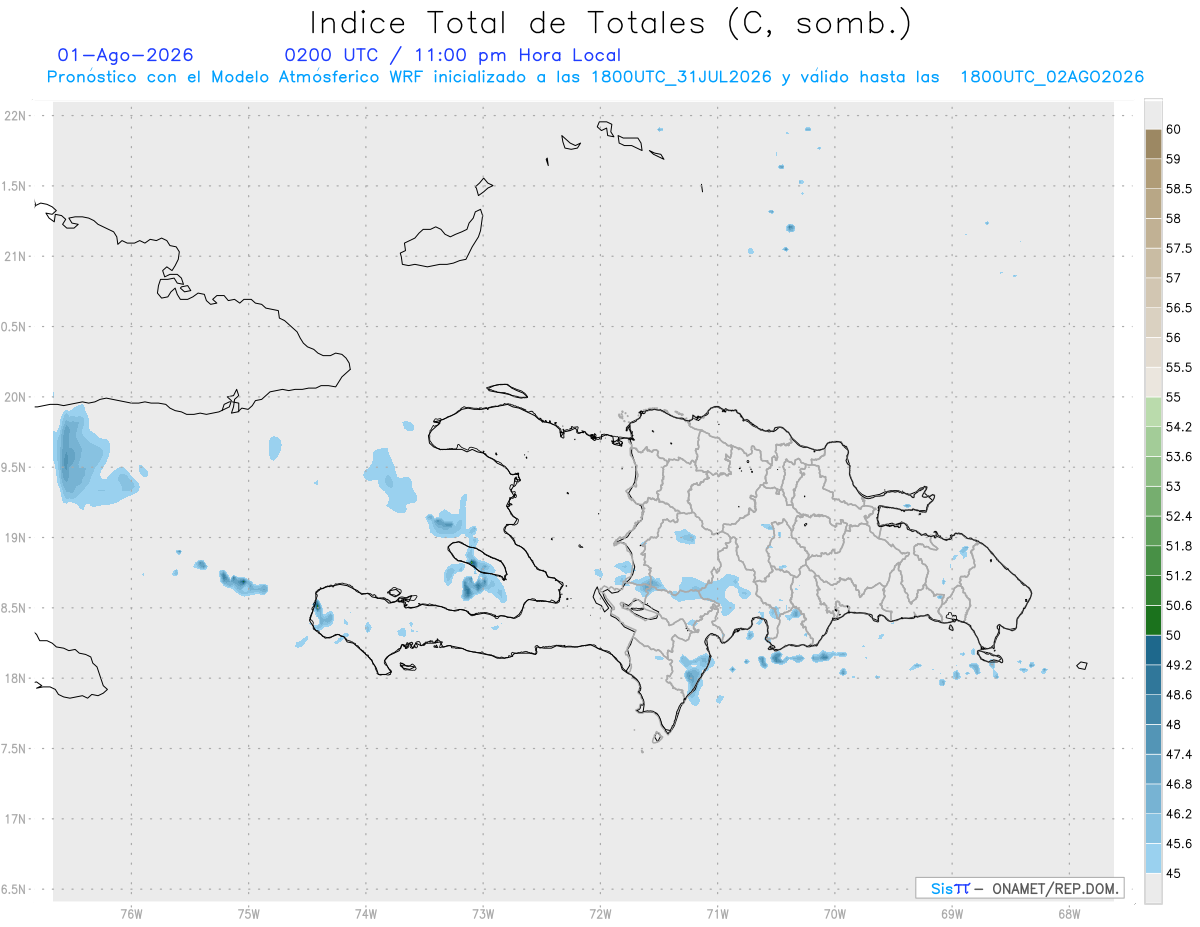This screenshot has height=927, width=1200.
Task: Click the "17N" latitude label
Action: [x=16, y=819]
